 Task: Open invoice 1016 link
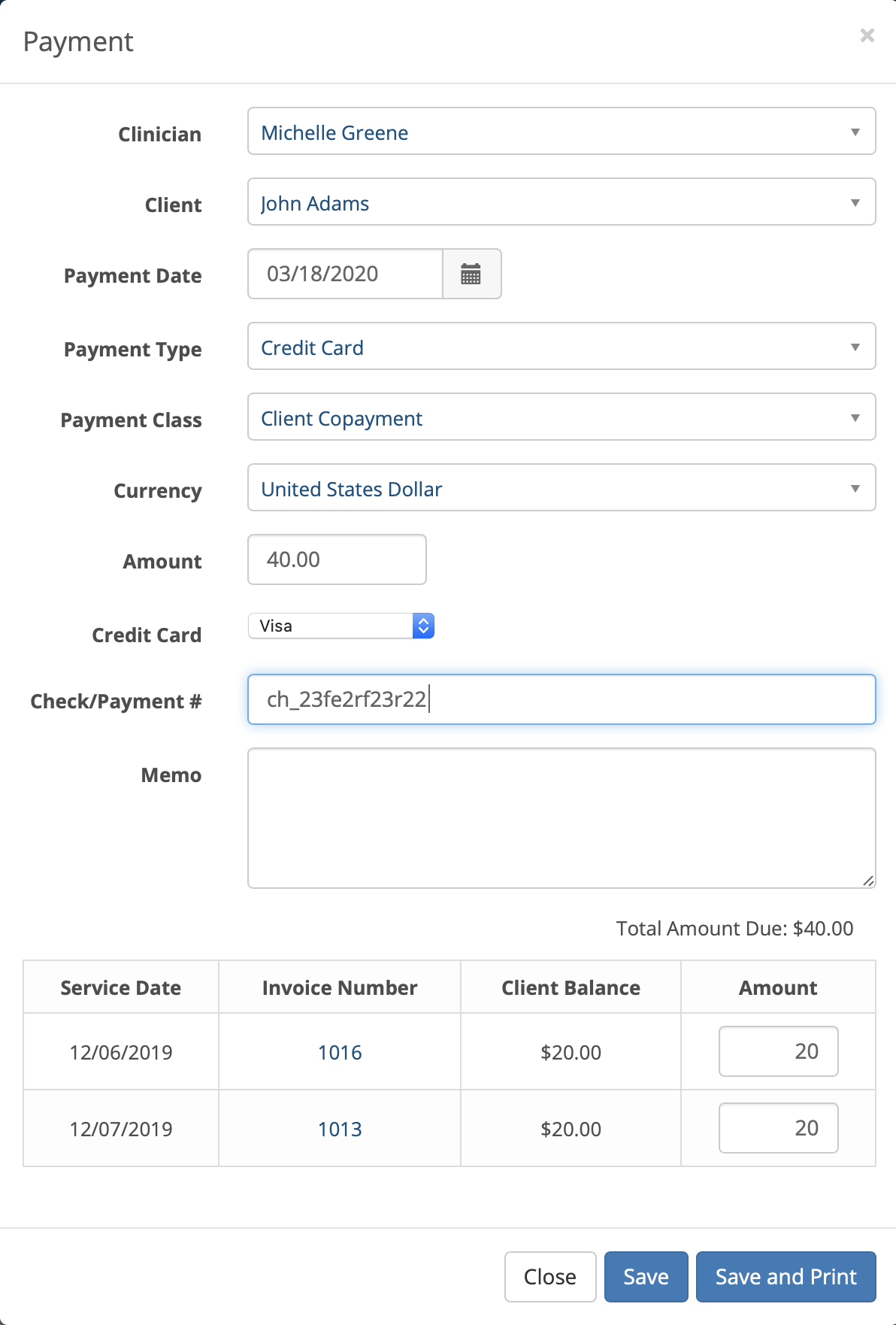[340, 1052]
